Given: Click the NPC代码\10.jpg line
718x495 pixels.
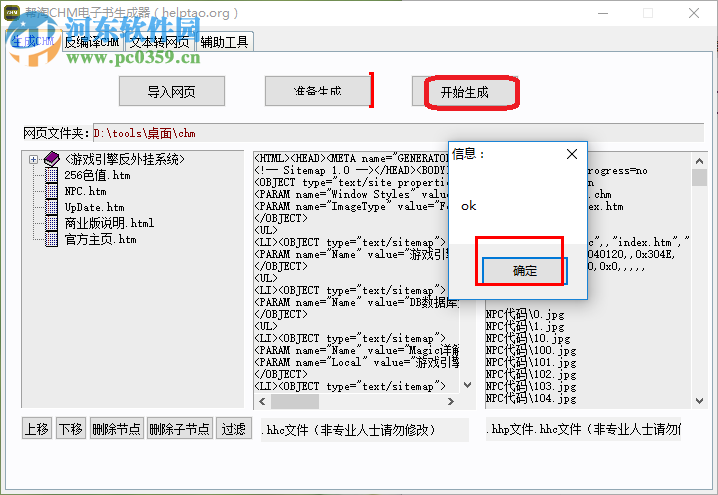Looking at the screenshot, I should (x=528, y=338).
